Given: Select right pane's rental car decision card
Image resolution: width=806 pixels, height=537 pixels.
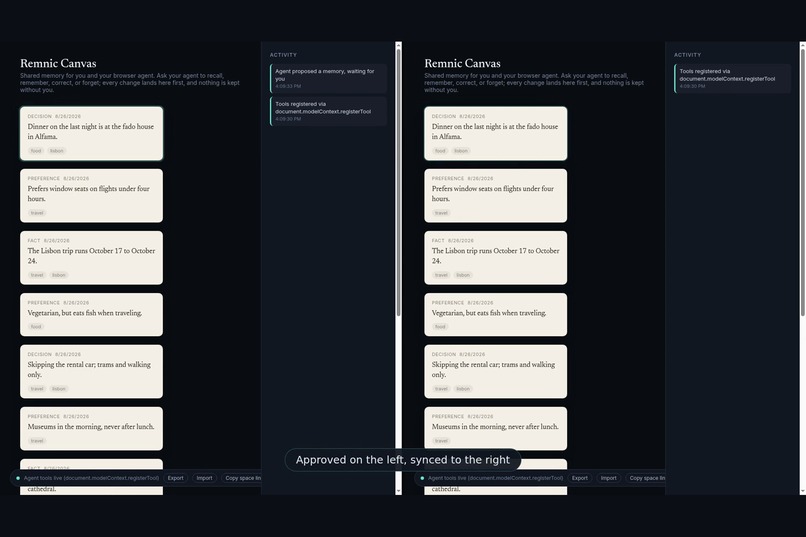Looking at the screenshot, I should (x=496, y=372).
